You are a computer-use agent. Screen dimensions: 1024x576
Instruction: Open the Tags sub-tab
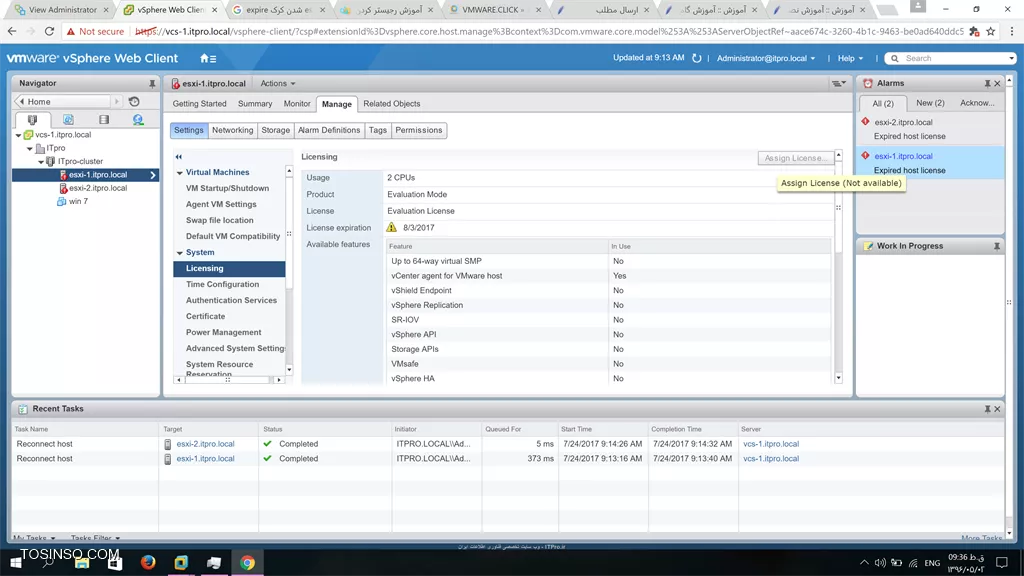pyautogui.click(x=377, y=130)
